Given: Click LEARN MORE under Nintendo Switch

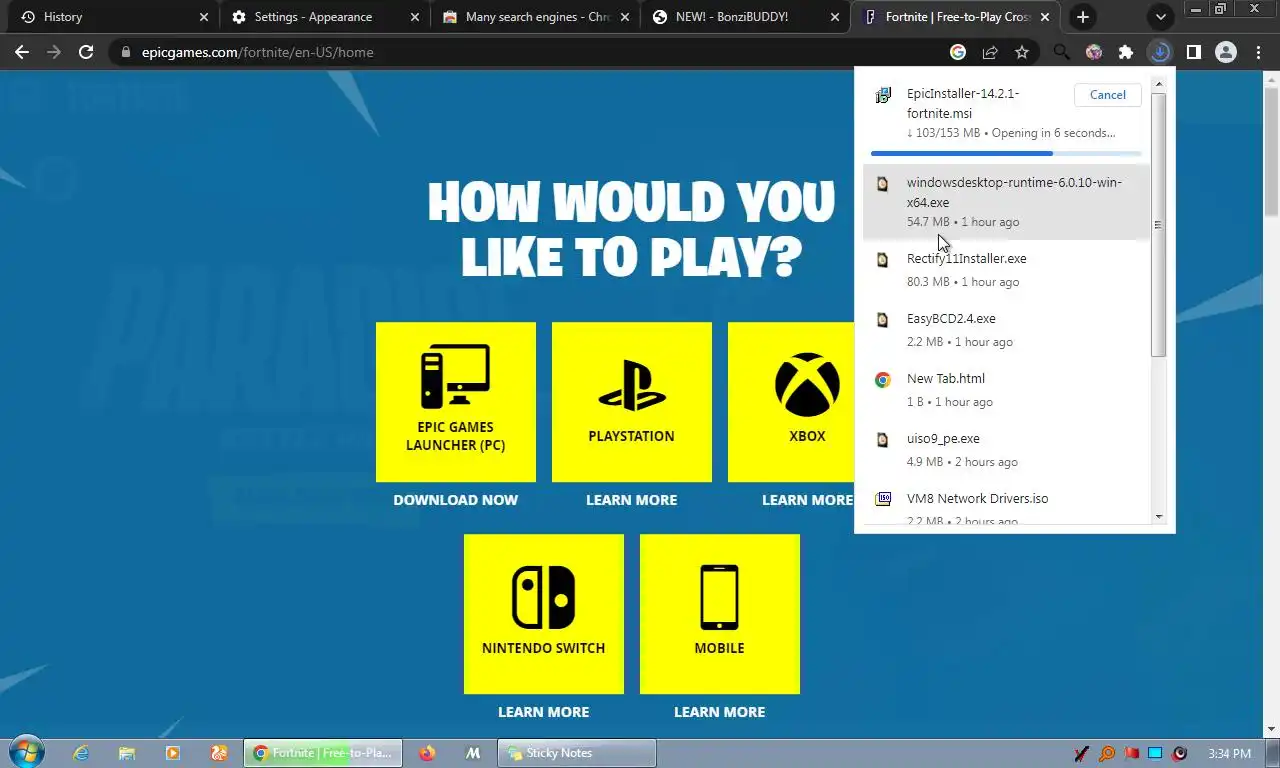Looking at the screenshot, I should 544,712.
